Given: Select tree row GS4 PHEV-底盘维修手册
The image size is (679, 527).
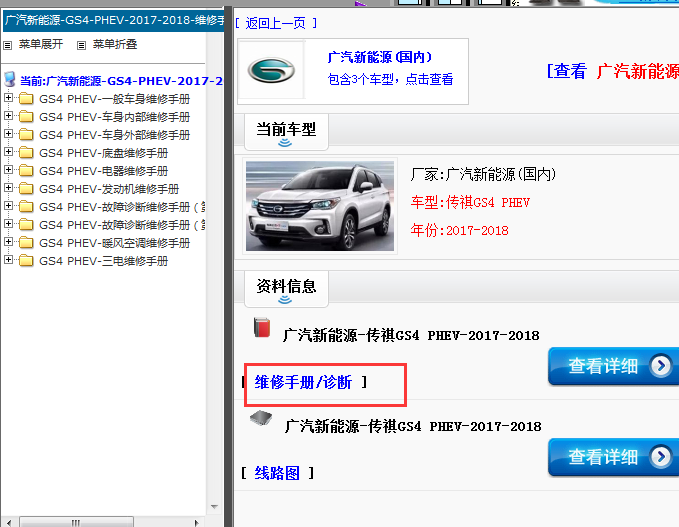Looking at the screenshot, I should pyautogui.click(x=103, y=153).
